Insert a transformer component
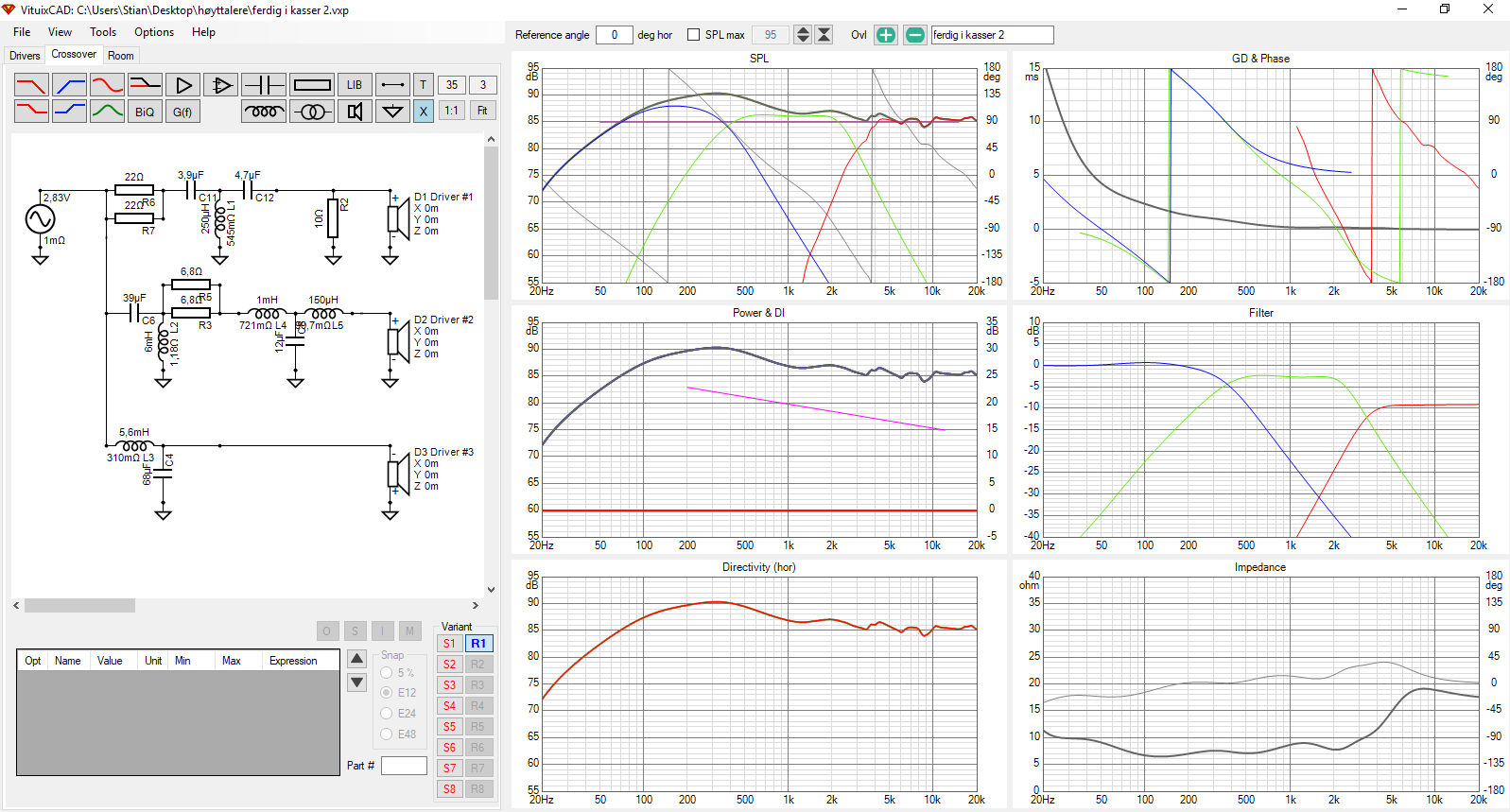The width and height of the screenshot is (1510, 812). [312, 112]
